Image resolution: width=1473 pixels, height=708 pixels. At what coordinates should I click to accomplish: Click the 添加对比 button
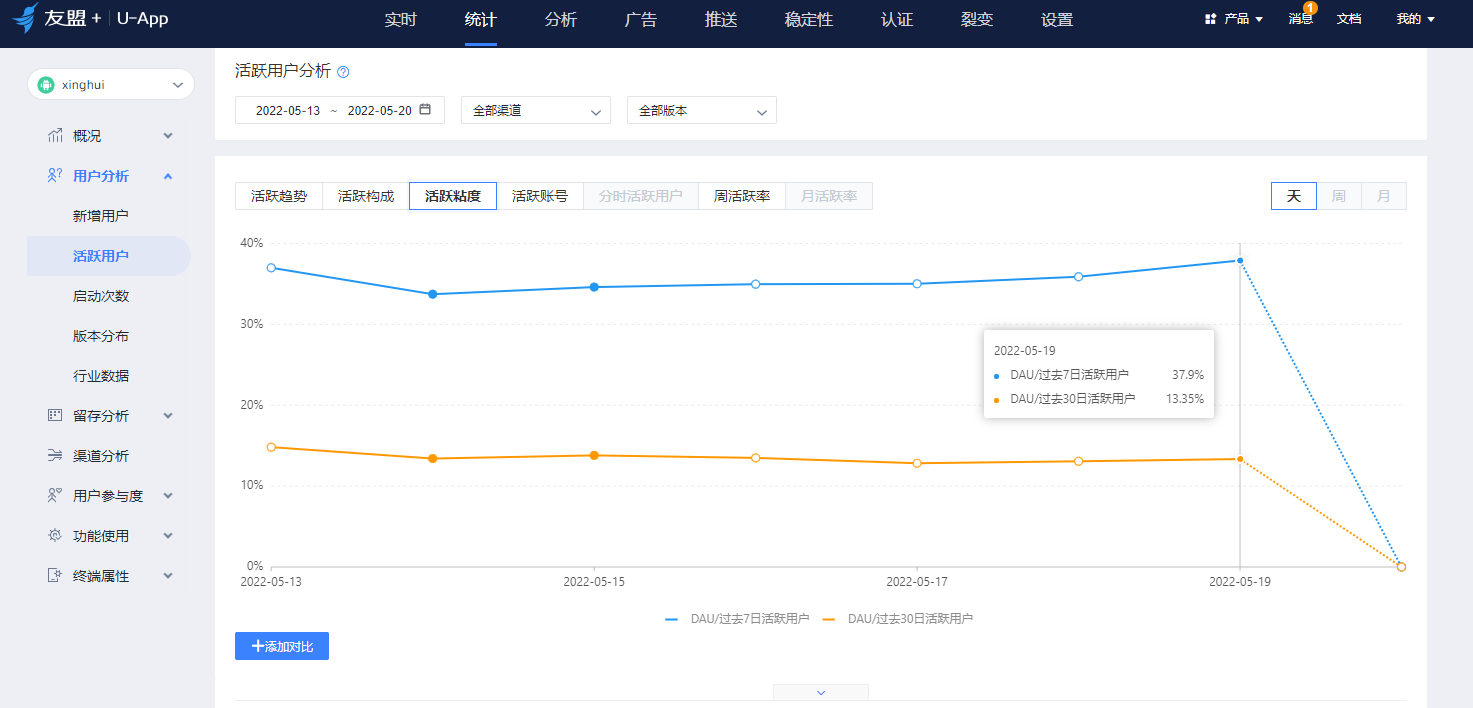(x=282, y=647)
